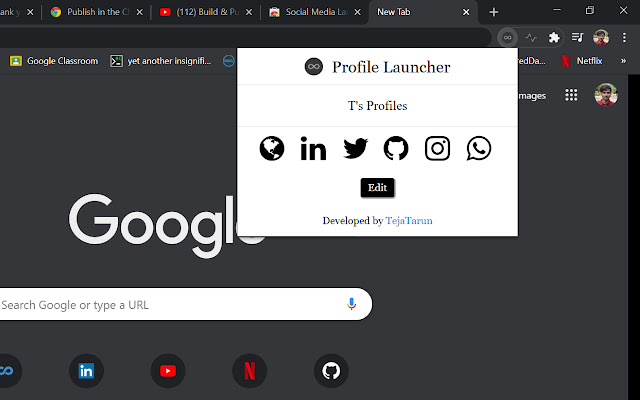Open the Extensions puzzle piece menu

[x=554, y=38]
